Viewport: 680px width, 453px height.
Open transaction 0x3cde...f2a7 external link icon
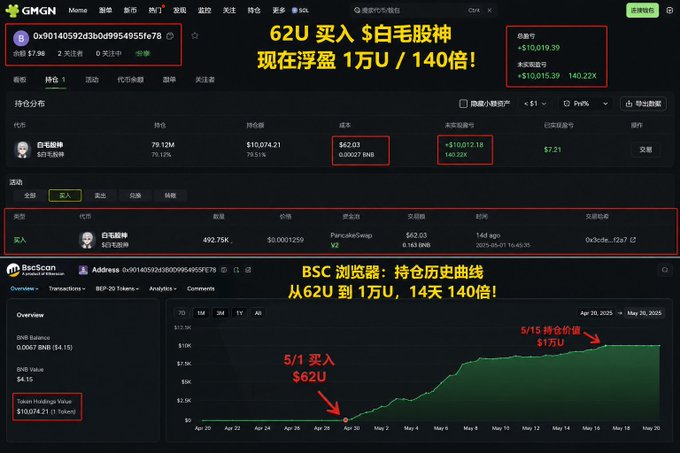click(633, 240)
